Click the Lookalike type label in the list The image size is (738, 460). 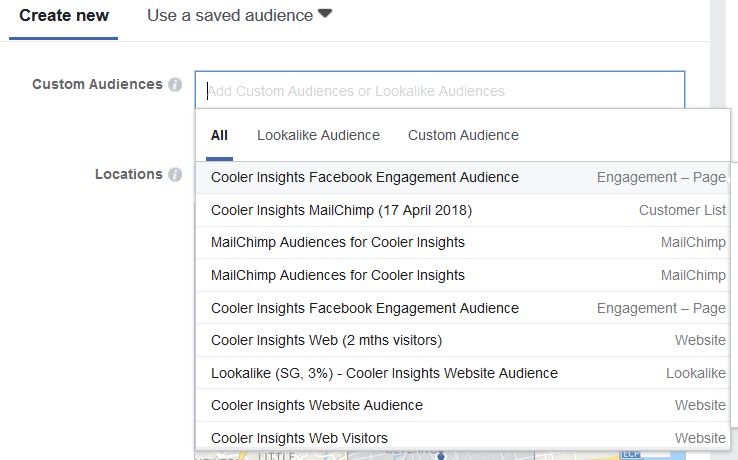(696, 373)
